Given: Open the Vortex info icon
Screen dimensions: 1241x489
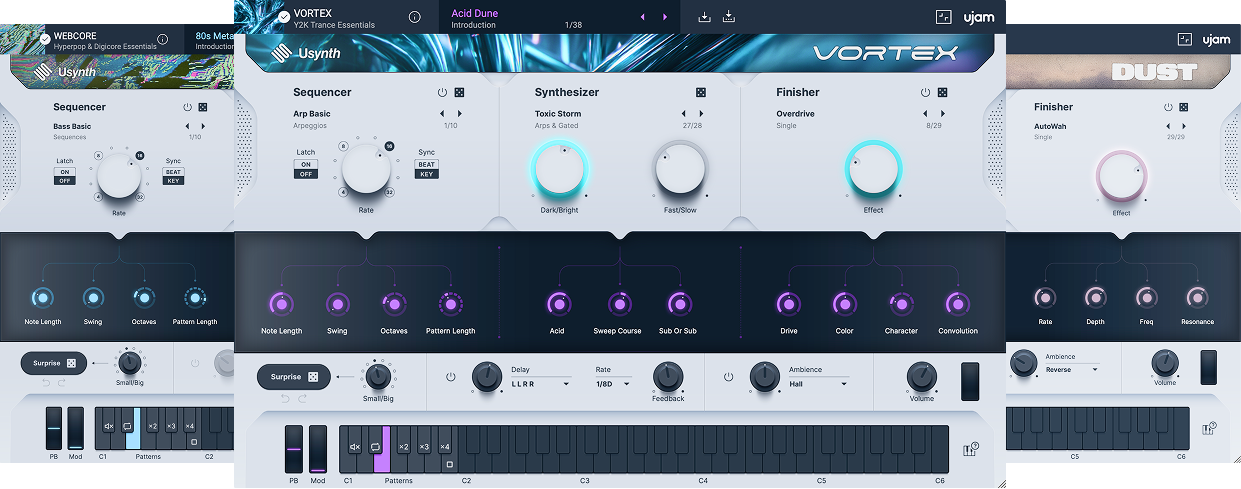Looking at the screenshot, I should coord(415,17).
